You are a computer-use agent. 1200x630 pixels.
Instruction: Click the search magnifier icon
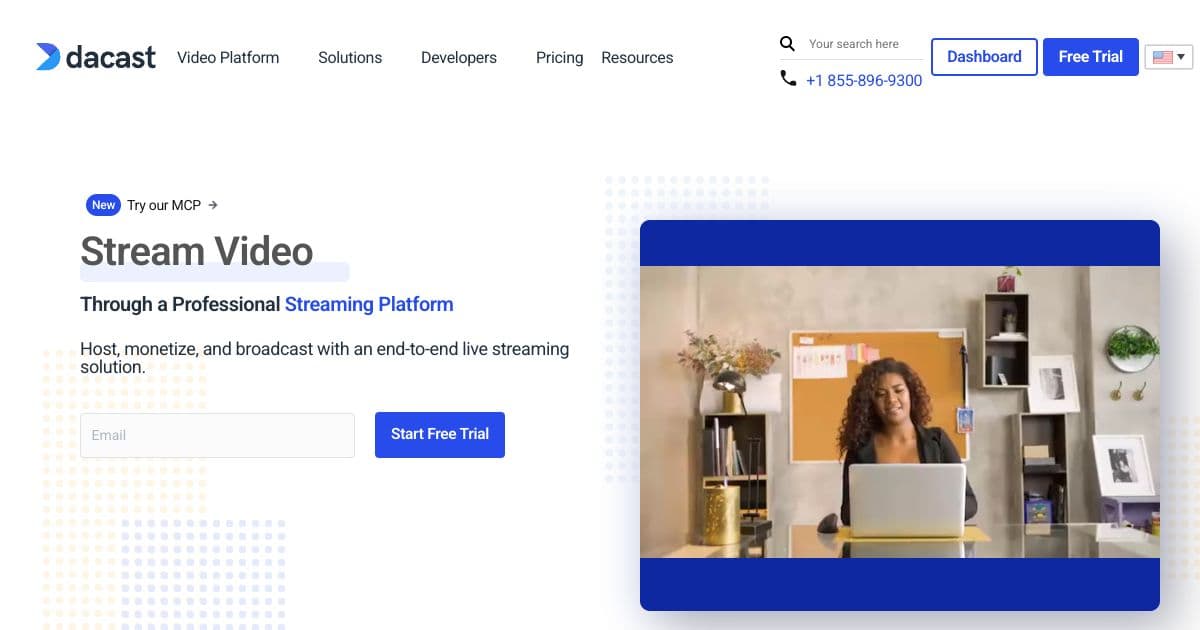787,44
